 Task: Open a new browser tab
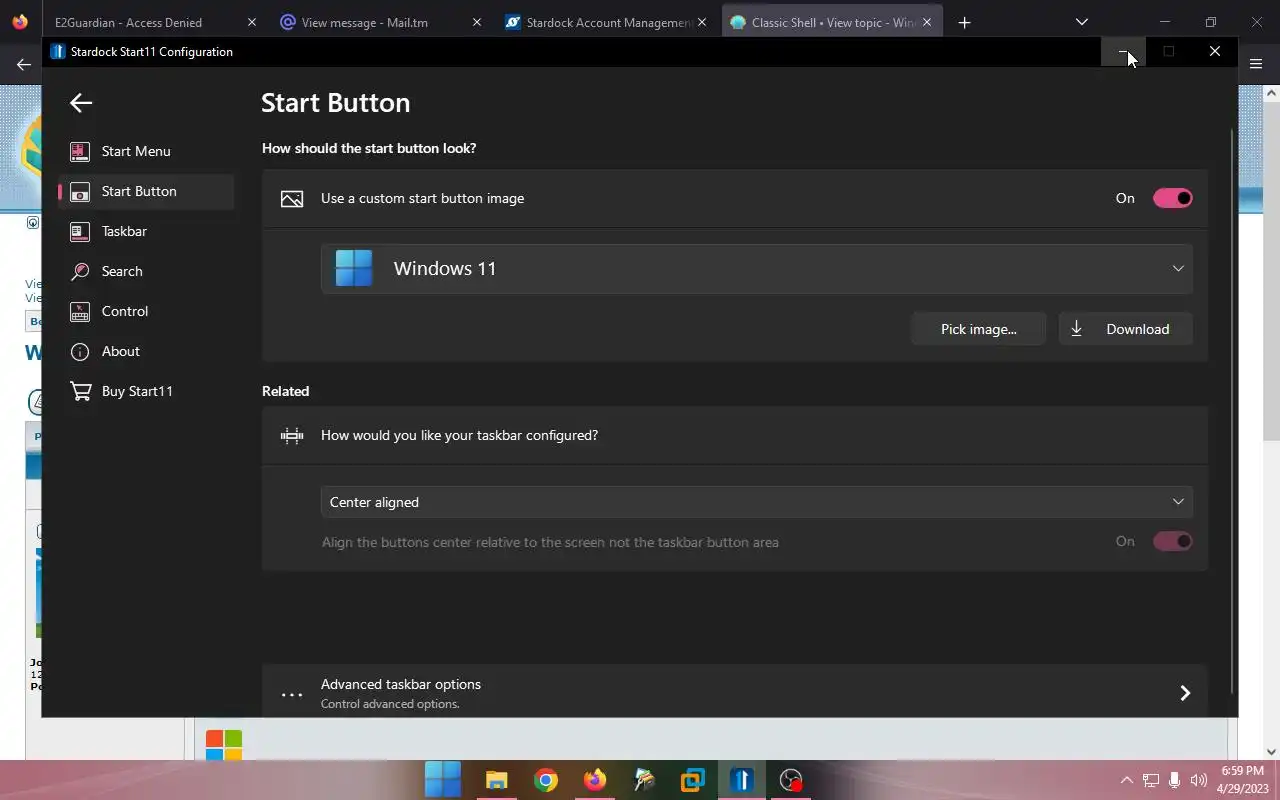964,22
